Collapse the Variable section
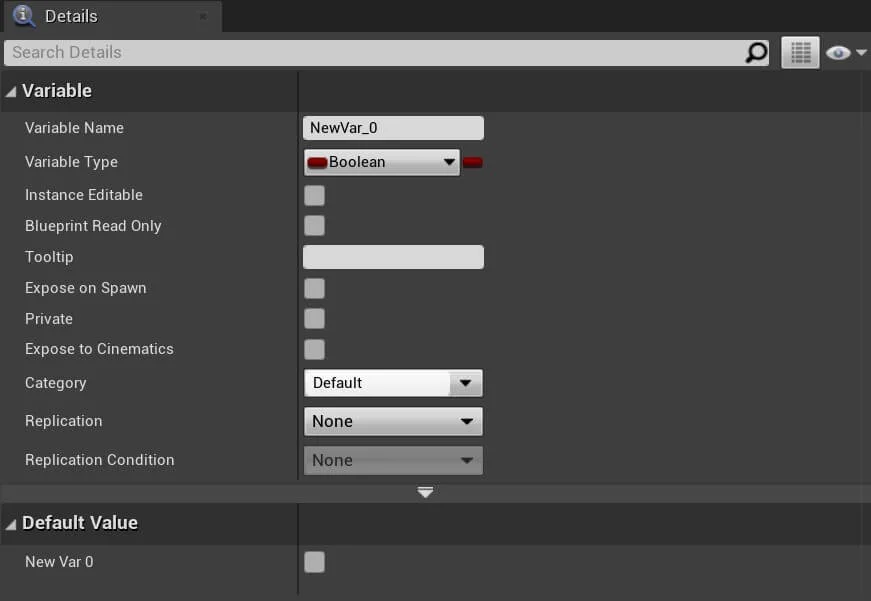Image resolution: width=871 pixels, height=601 pixels. [x=11, y=91]
